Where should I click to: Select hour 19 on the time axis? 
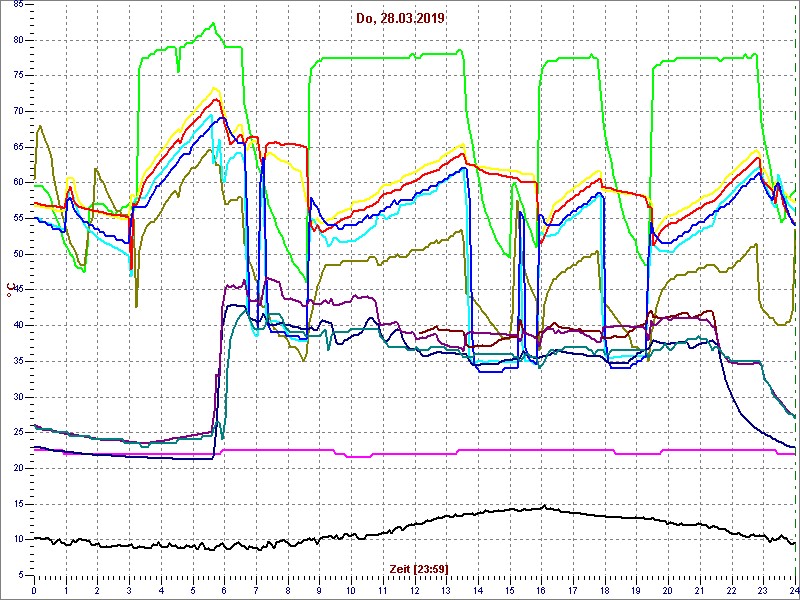tap(635, 589)
